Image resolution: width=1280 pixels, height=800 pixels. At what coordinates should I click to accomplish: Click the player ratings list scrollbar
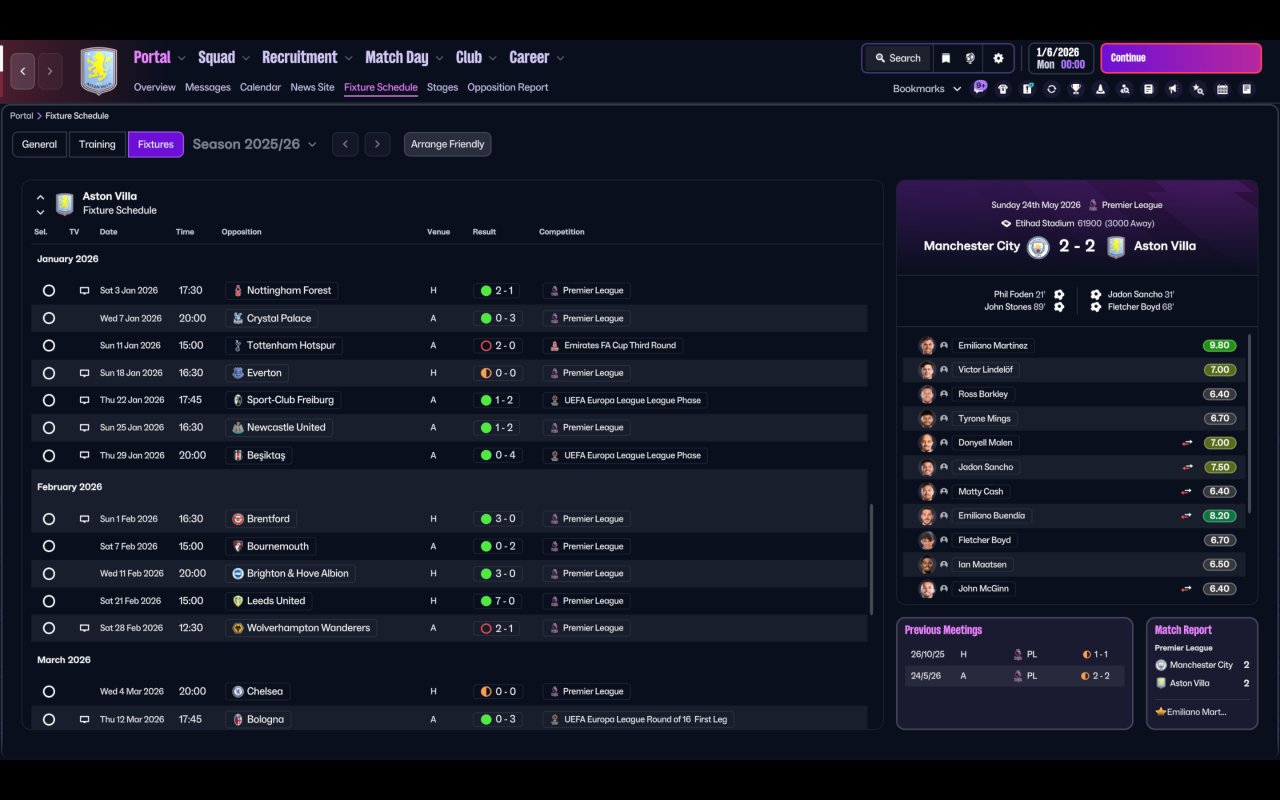click(1250, 422)
